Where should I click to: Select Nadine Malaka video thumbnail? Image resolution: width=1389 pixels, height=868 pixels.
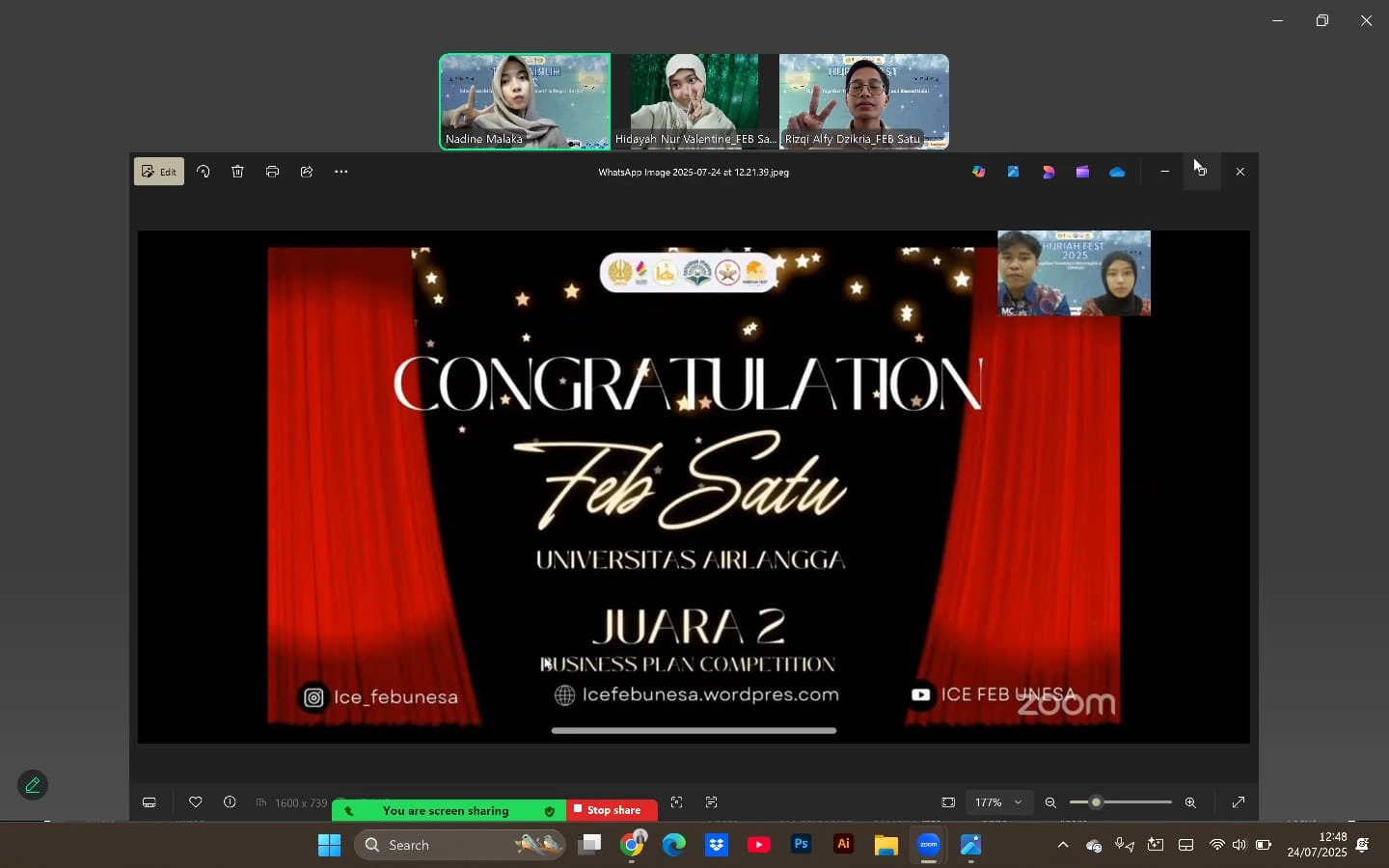pyautogui.click(x=525, y=101)
